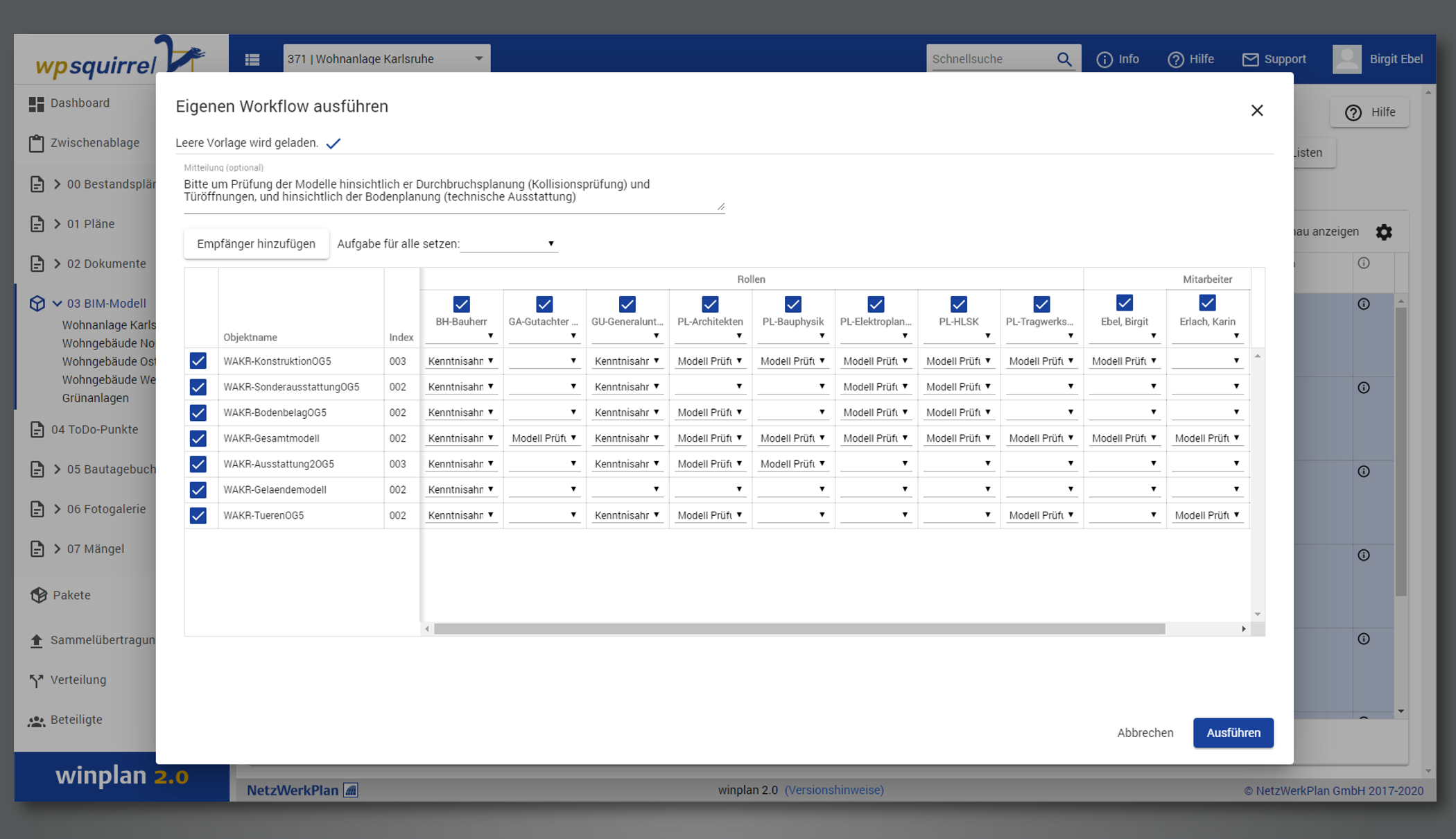Click the Ausführen button

[1233, 733]
